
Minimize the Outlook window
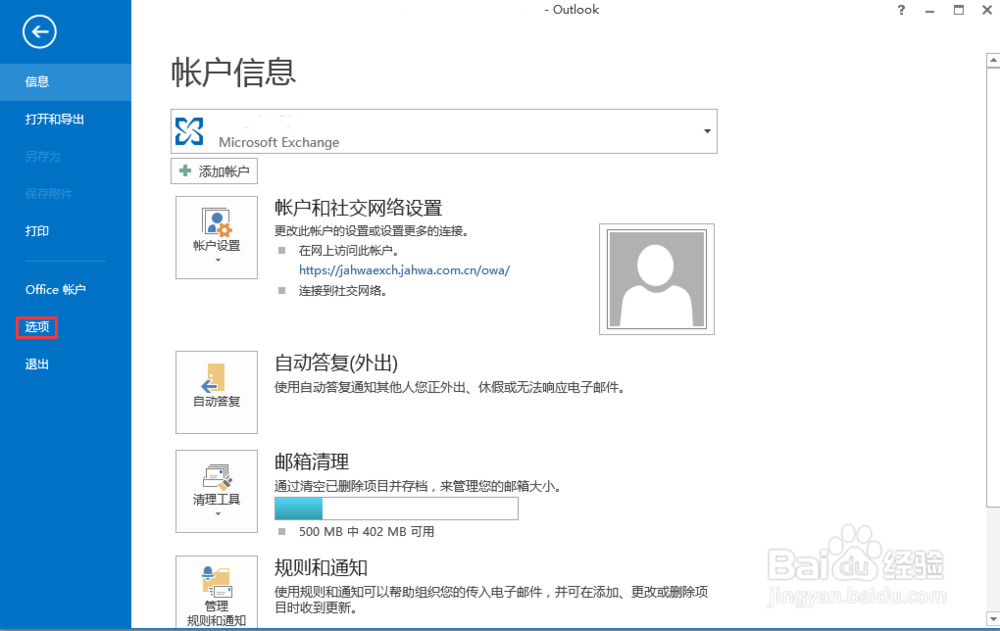click(x=930, y=11)
